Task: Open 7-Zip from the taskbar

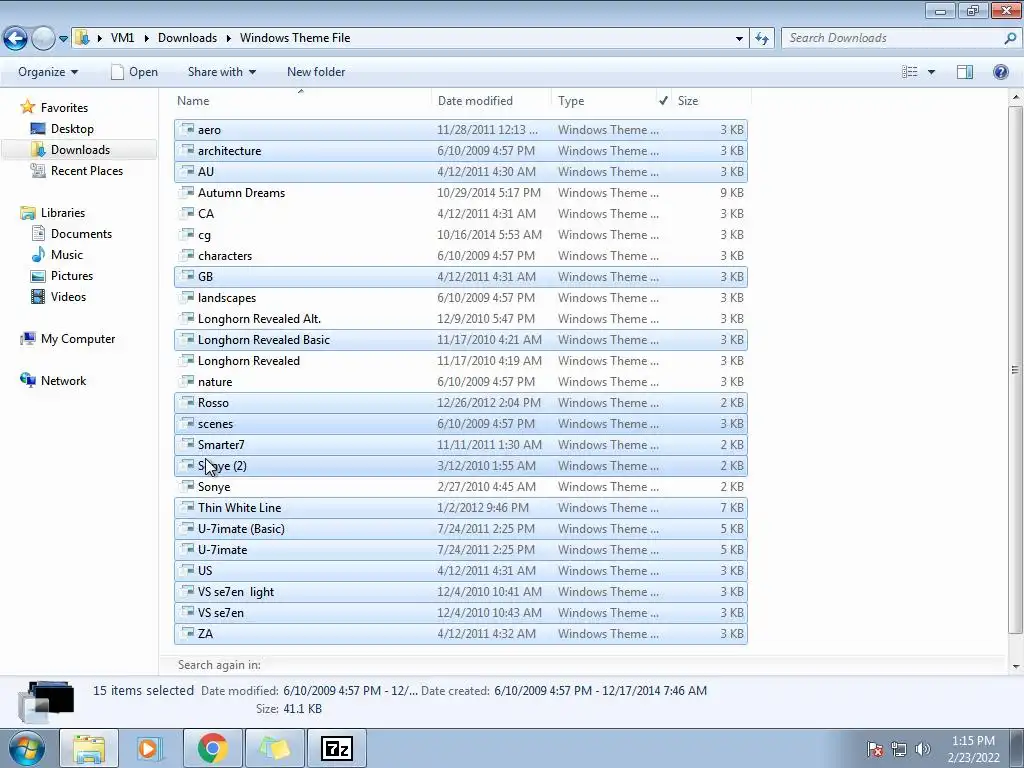Action: pos(337,748)
